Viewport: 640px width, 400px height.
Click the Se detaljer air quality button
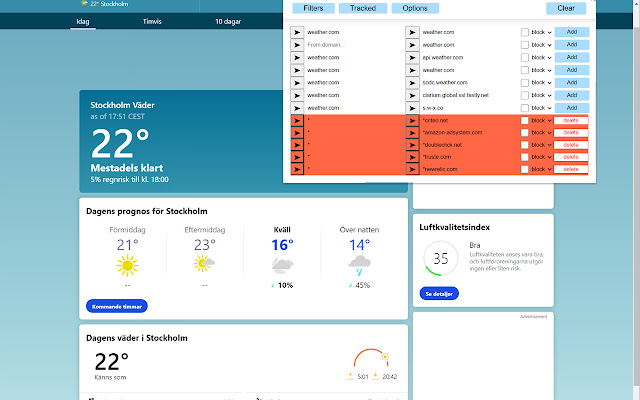(x=438, y=295)
